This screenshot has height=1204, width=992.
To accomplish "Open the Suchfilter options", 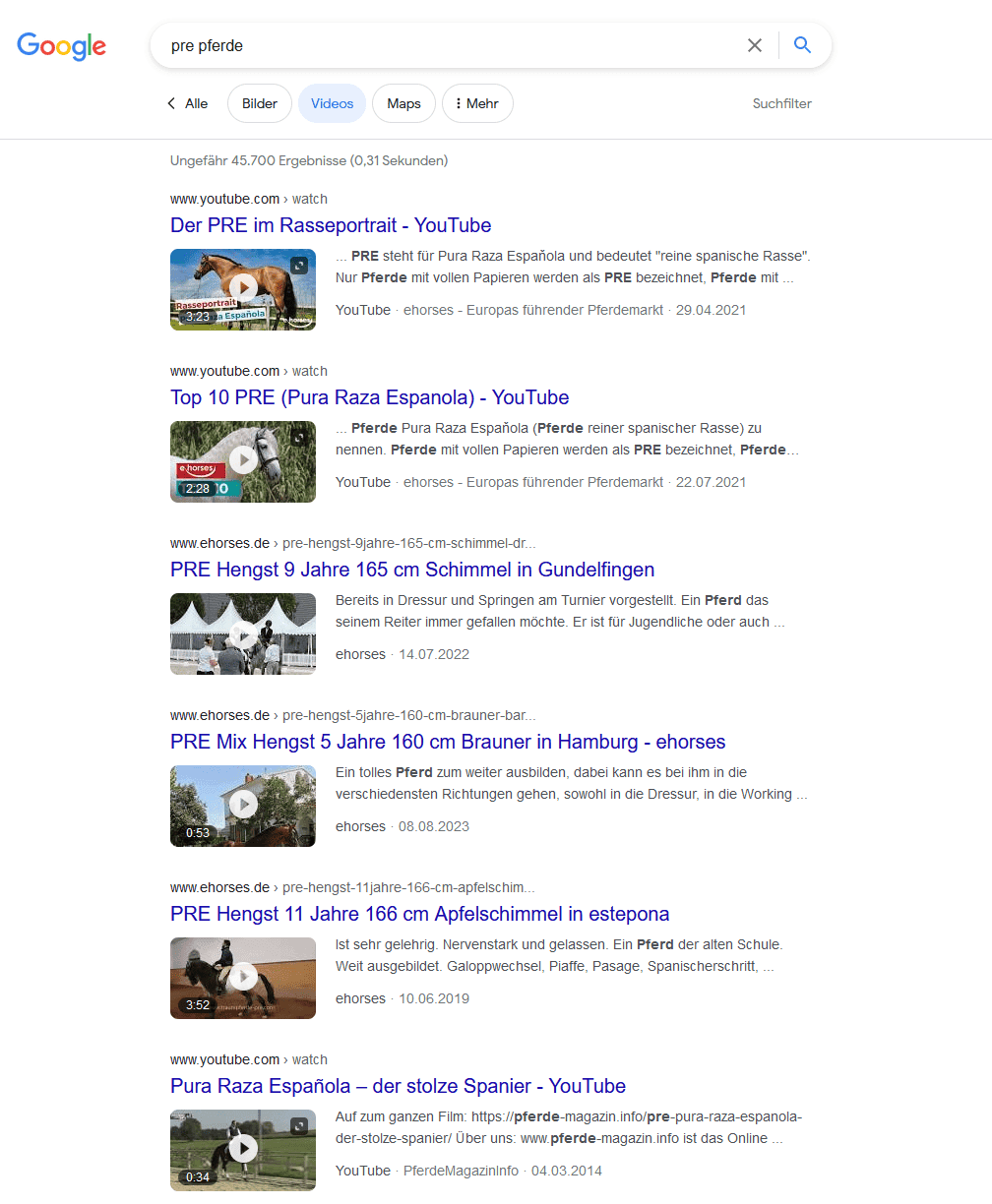I will click(782, 103).
